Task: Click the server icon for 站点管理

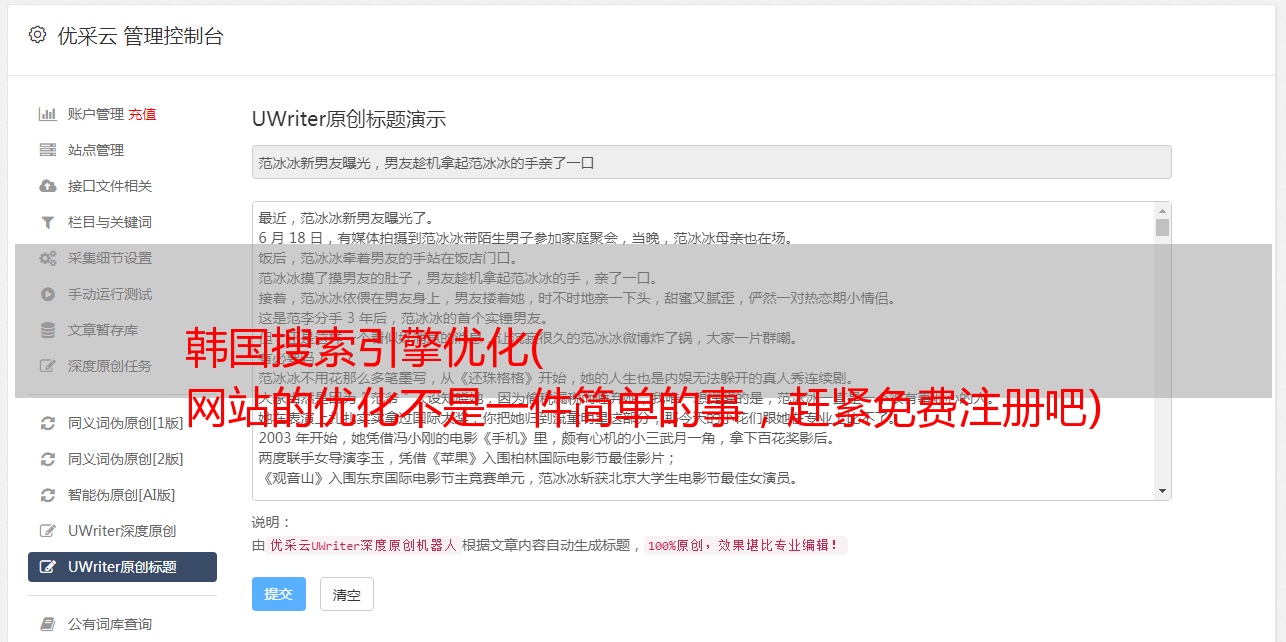Action: pyautogui.click(x=47, y=150)
